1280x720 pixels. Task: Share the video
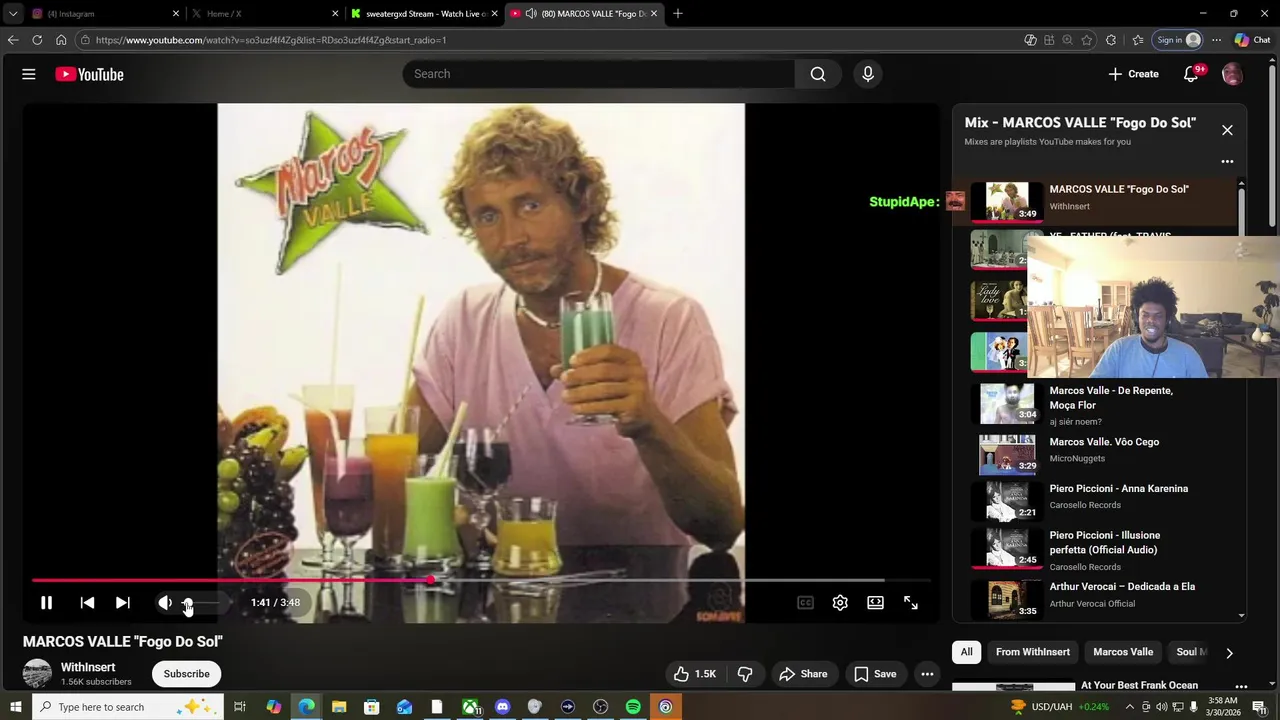804,674
